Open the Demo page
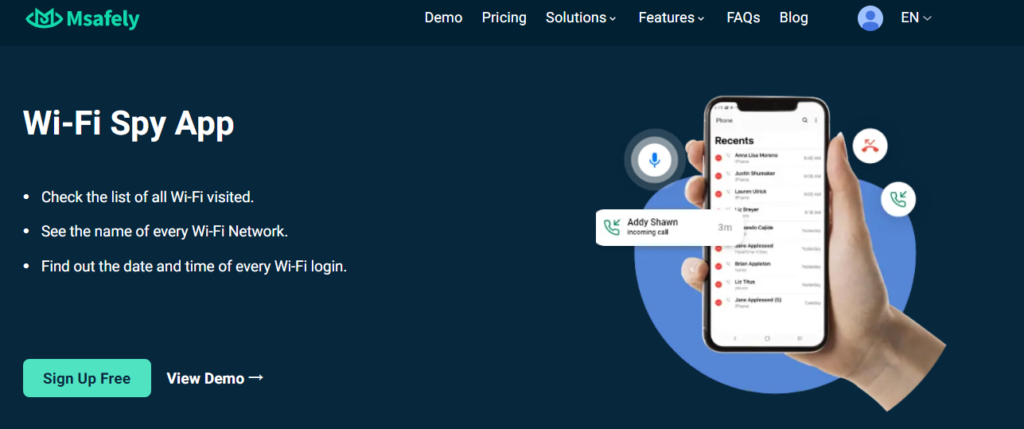1024x429 pixels. [x=443, y=18]
